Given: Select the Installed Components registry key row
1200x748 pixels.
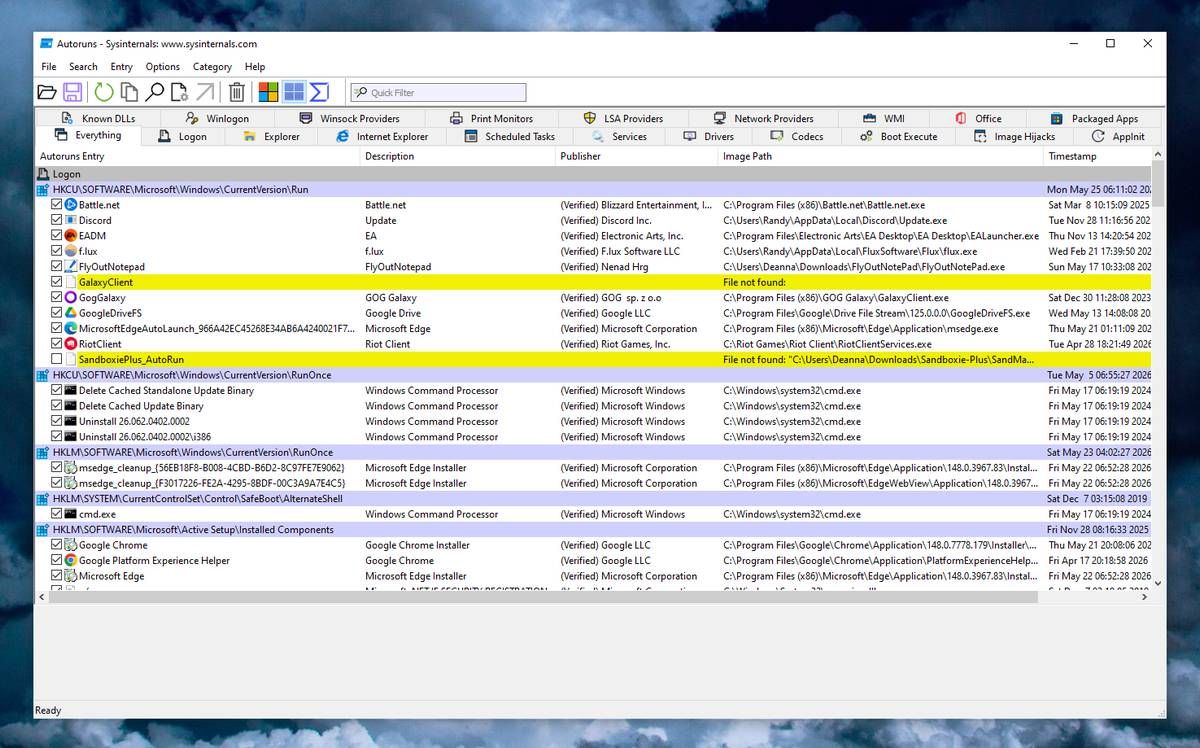Looking at the screenshot, I should [x=593, y=530].
